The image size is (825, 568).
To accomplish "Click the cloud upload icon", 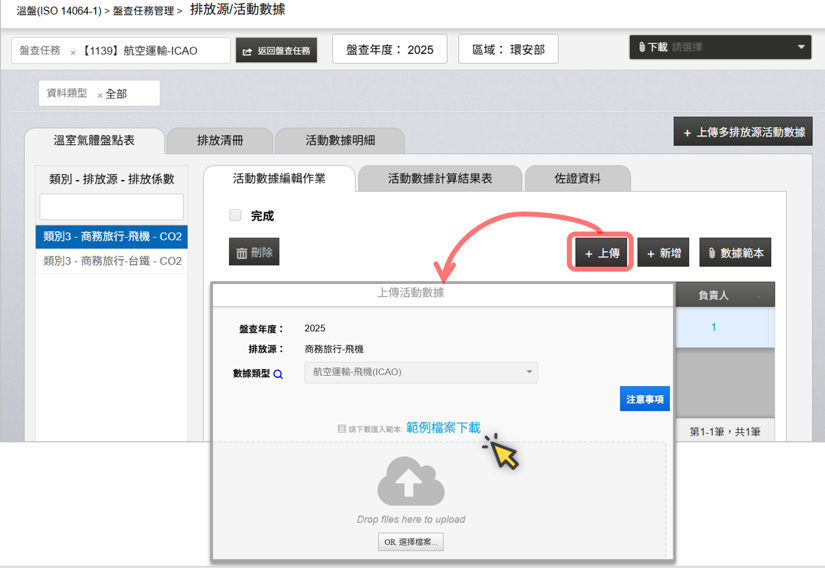I will (x=410, y=483).
